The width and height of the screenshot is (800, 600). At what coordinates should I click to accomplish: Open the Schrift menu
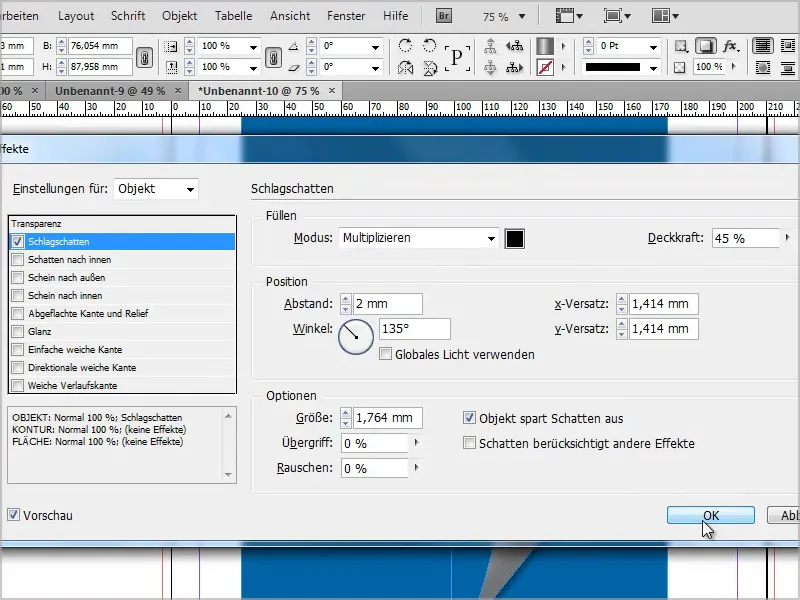click(x=128, y=16)
